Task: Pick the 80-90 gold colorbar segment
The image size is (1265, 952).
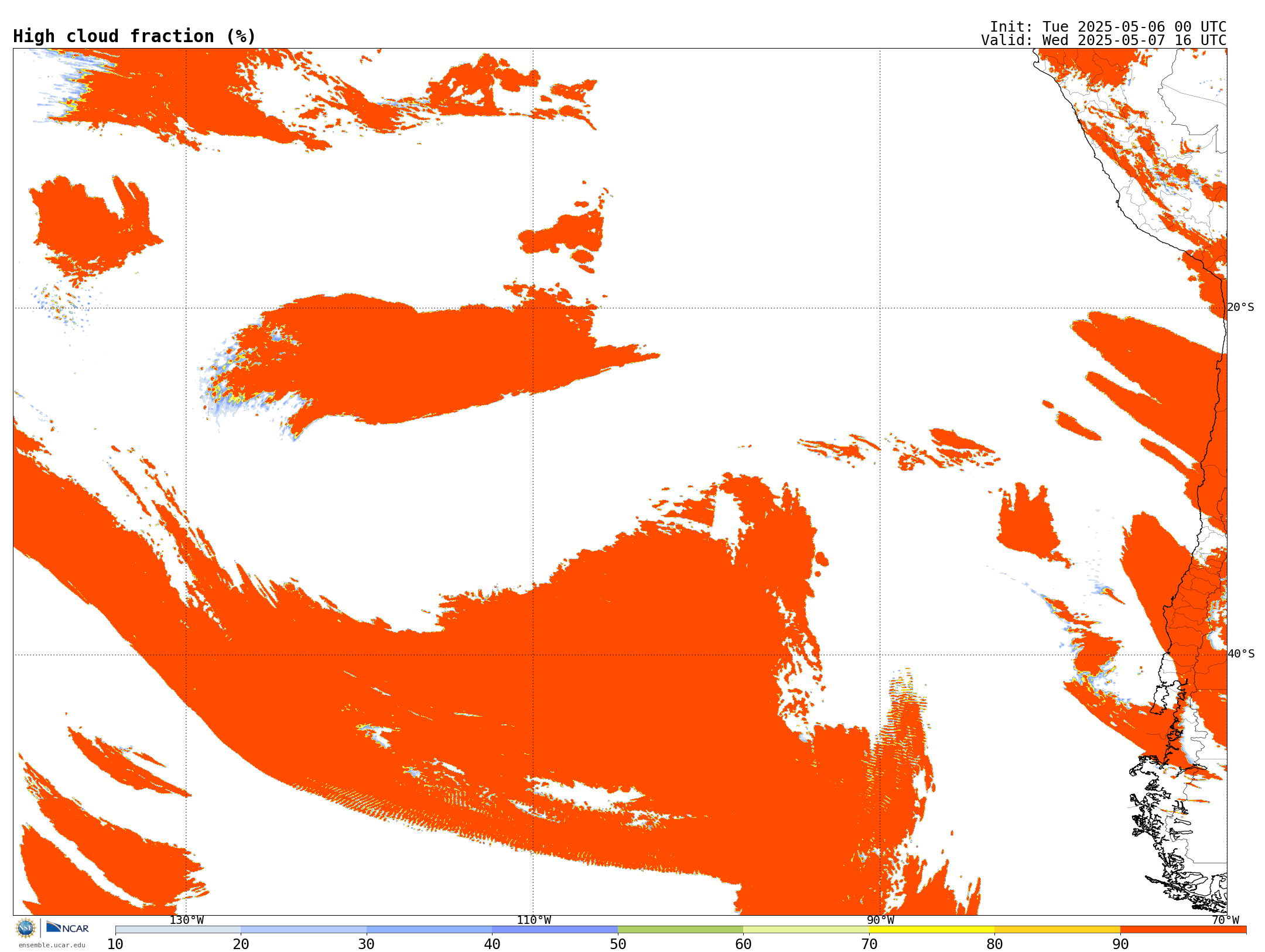Action: tap(1057, 930)
